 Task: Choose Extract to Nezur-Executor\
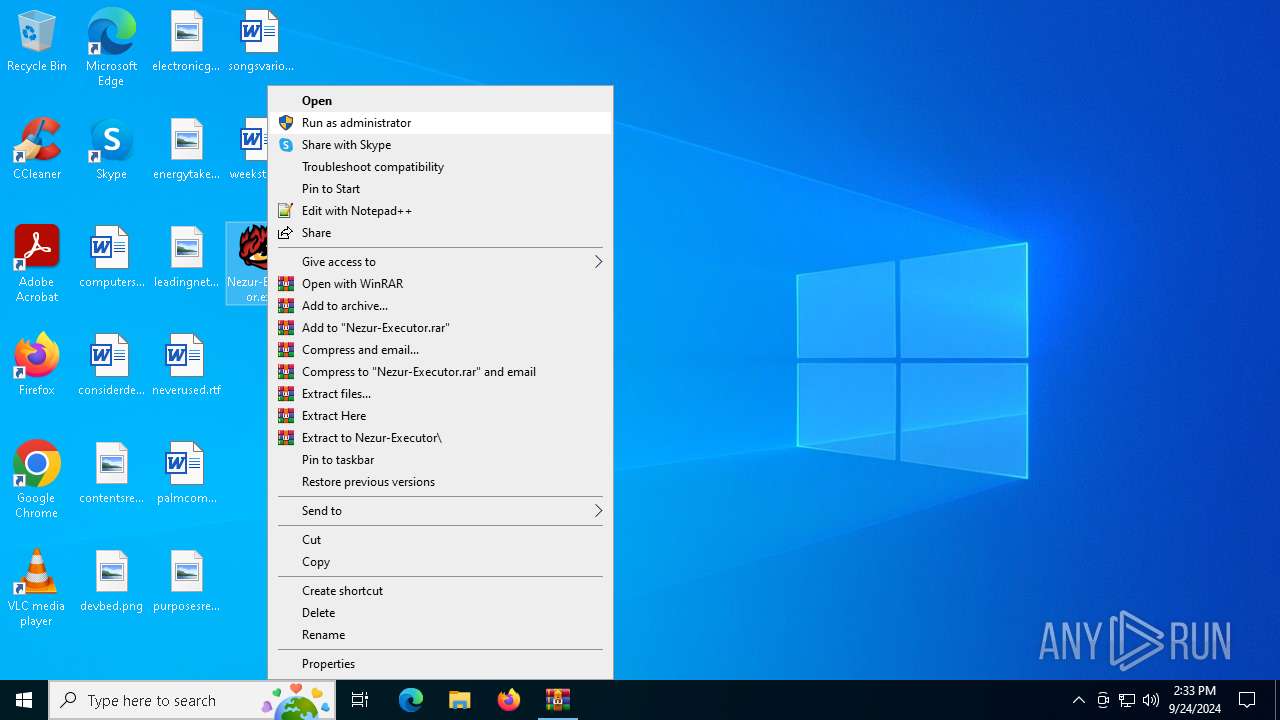440,438
